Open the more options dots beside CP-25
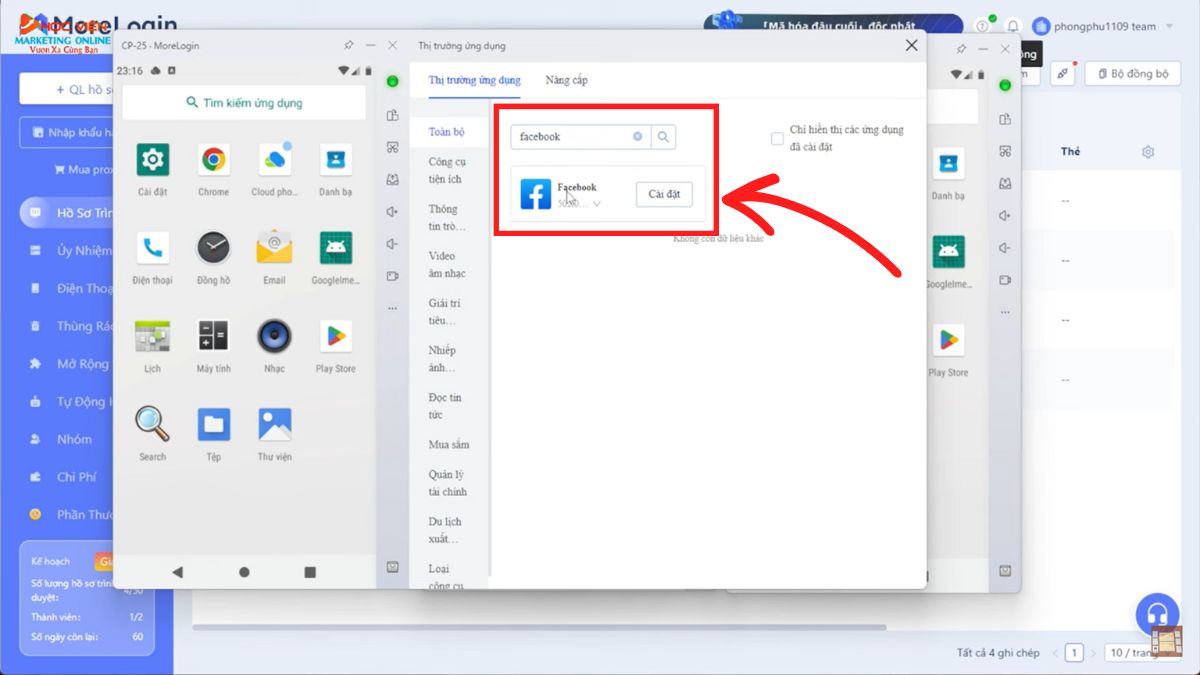This screenshot has height=675, width=1200. pos(393,307)
